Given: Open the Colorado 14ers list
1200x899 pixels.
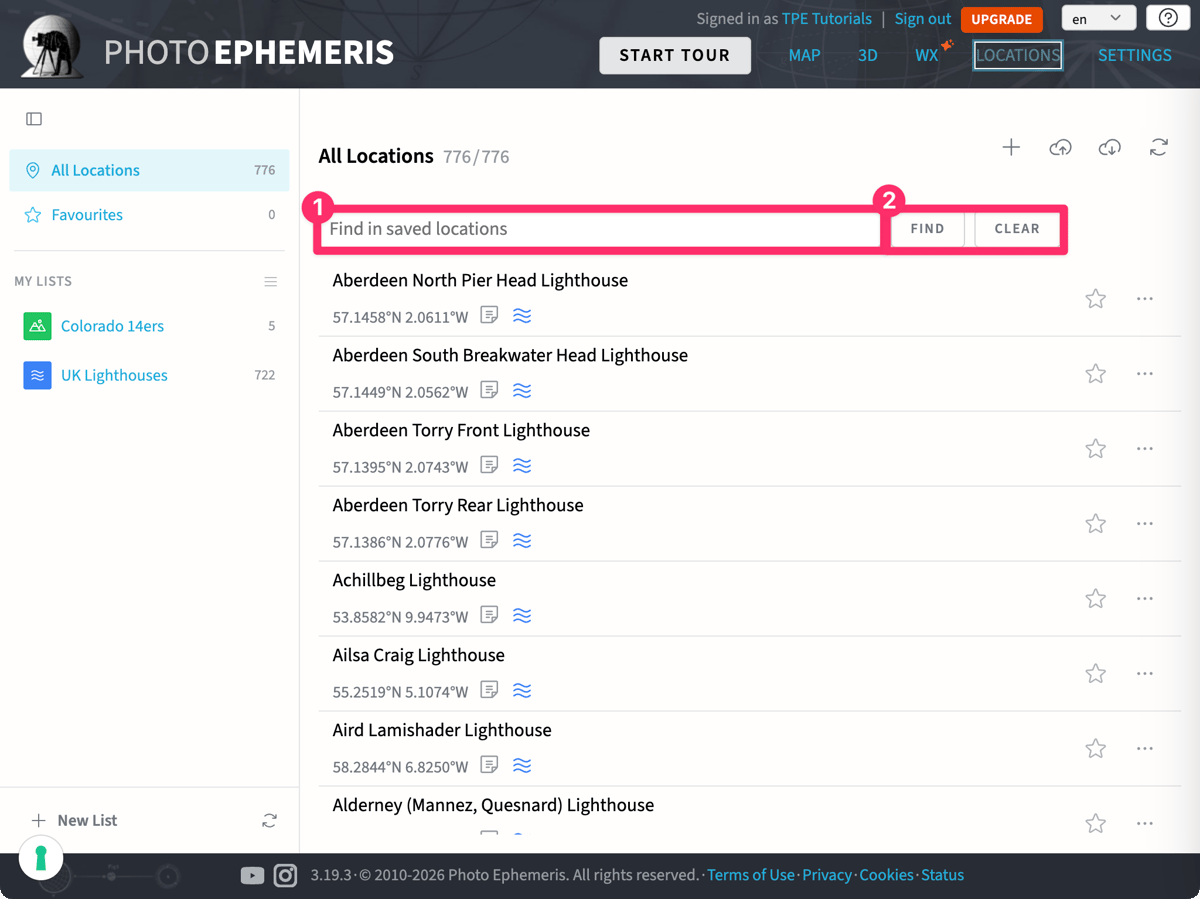Looking at the screenshot, I should coord(149,326).
